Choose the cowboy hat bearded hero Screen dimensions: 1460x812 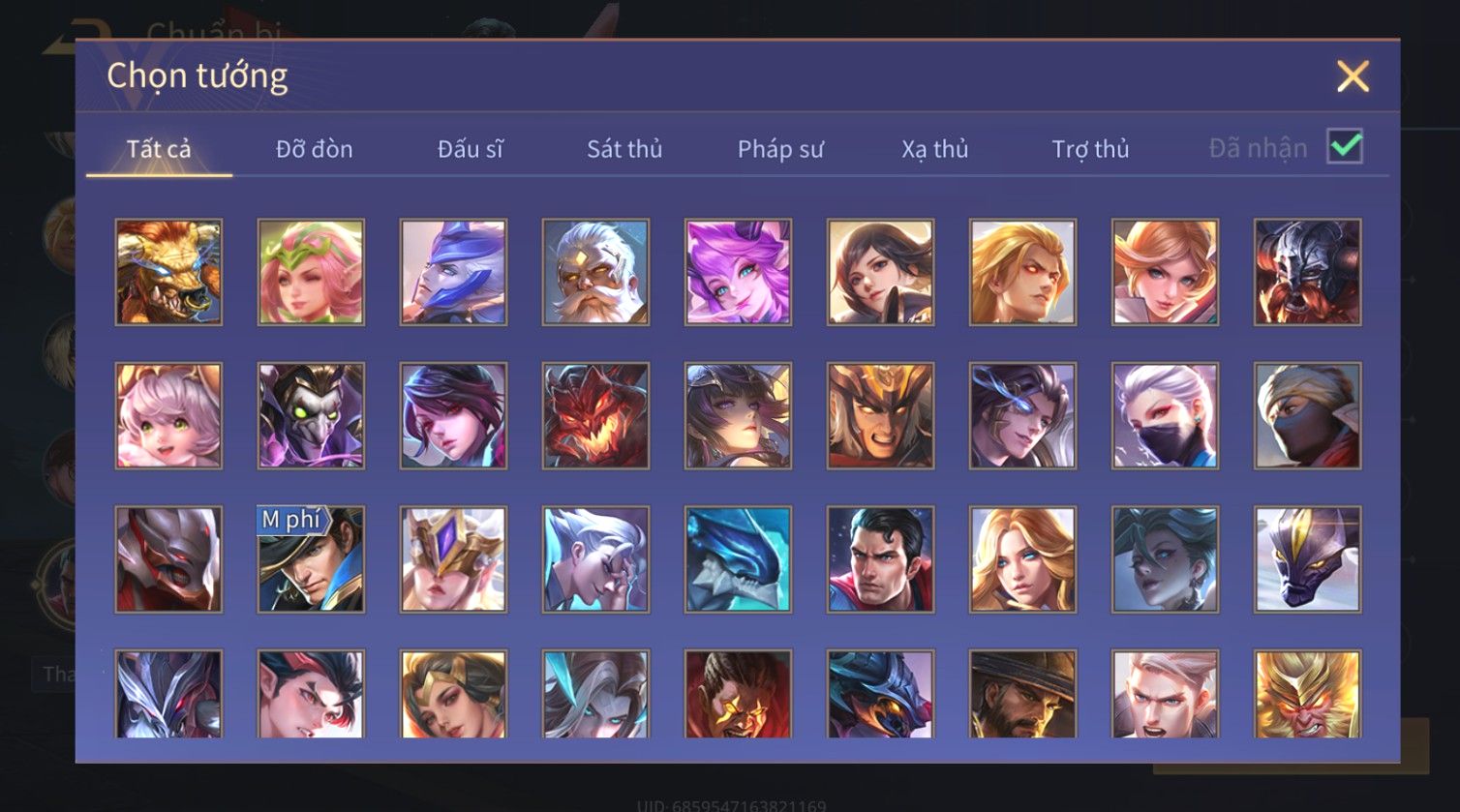[1022, 694]
